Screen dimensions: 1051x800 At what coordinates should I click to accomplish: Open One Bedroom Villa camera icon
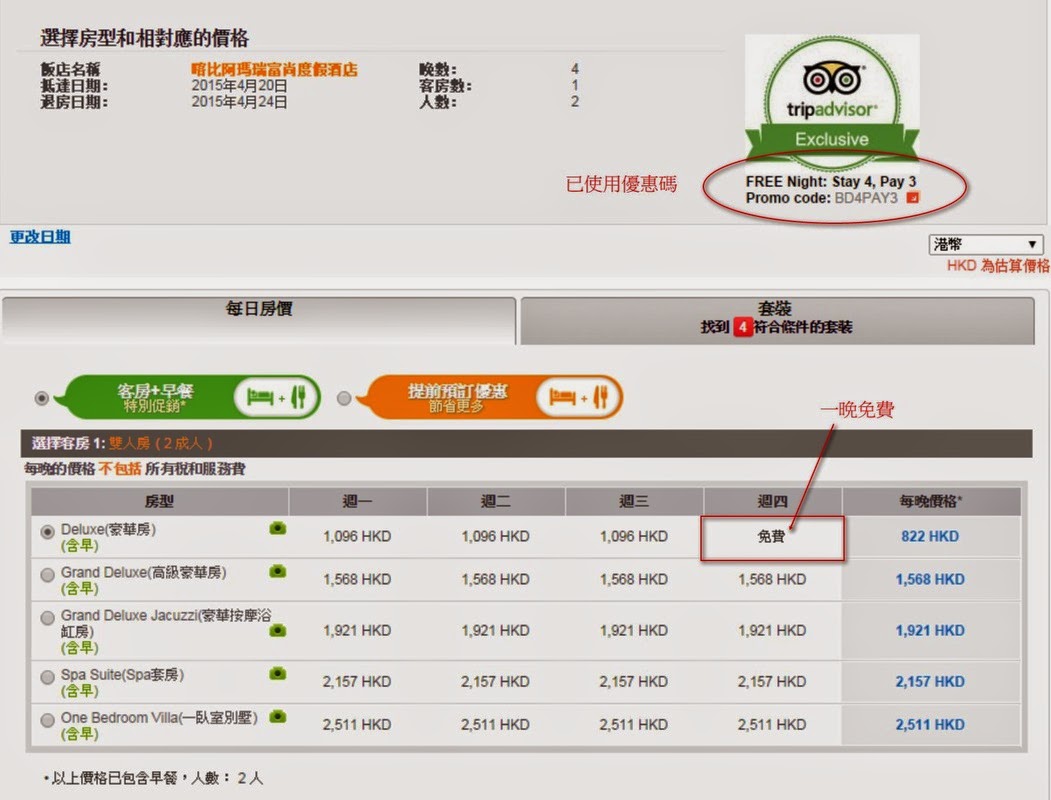[277, 716]
